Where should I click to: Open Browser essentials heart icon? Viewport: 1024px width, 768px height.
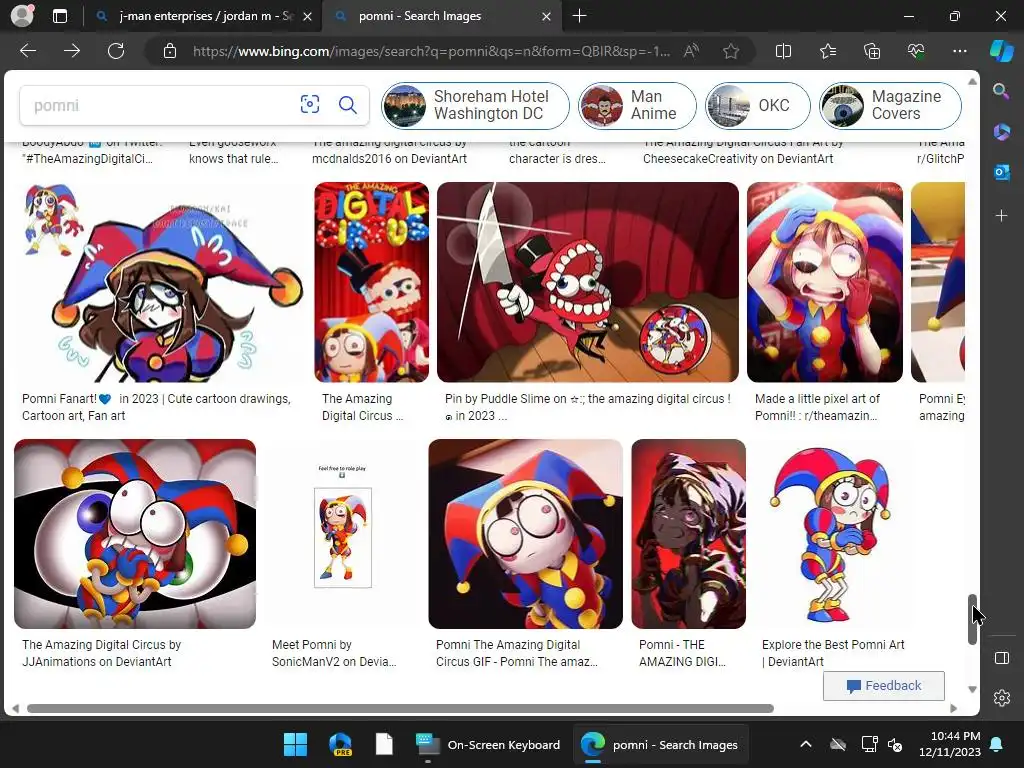pyautogui.click(x=916, y=51)
